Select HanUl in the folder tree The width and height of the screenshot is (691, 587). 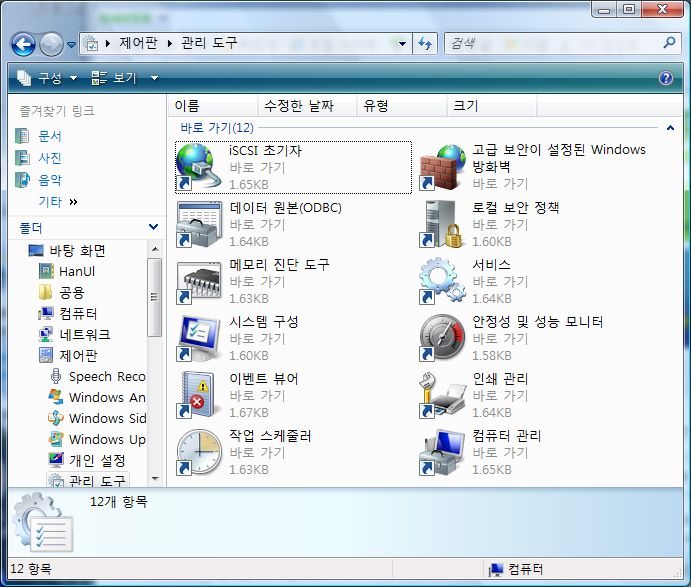tap(77, 271)
